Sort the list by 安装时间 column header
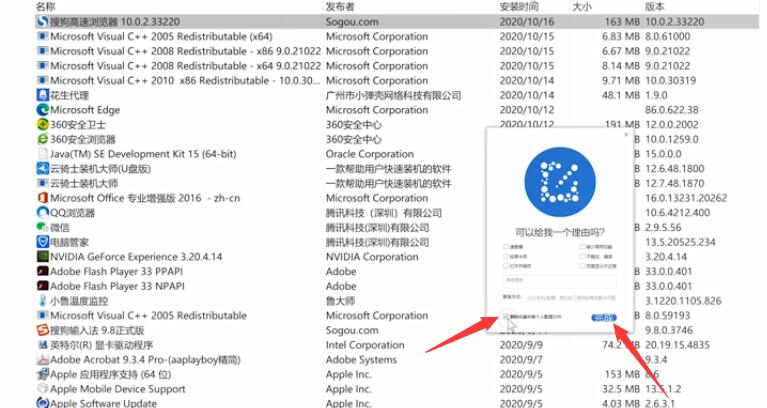 [x=519, y=6]
